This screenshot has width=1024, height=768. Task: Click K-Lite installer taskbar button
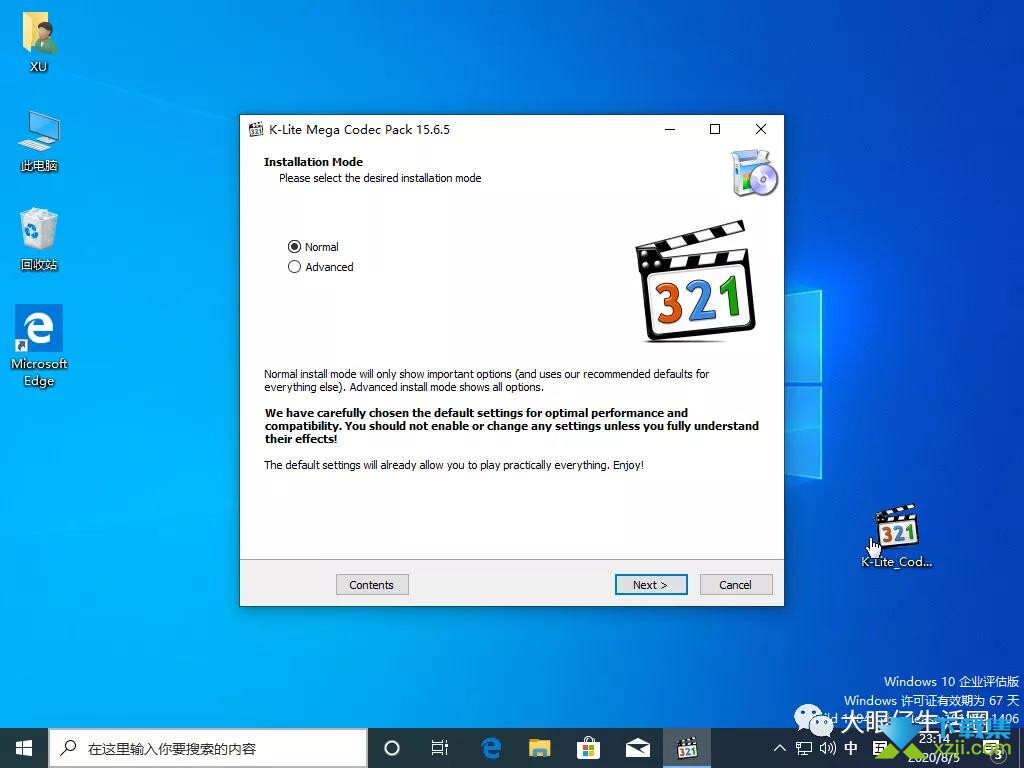[687, 748]
